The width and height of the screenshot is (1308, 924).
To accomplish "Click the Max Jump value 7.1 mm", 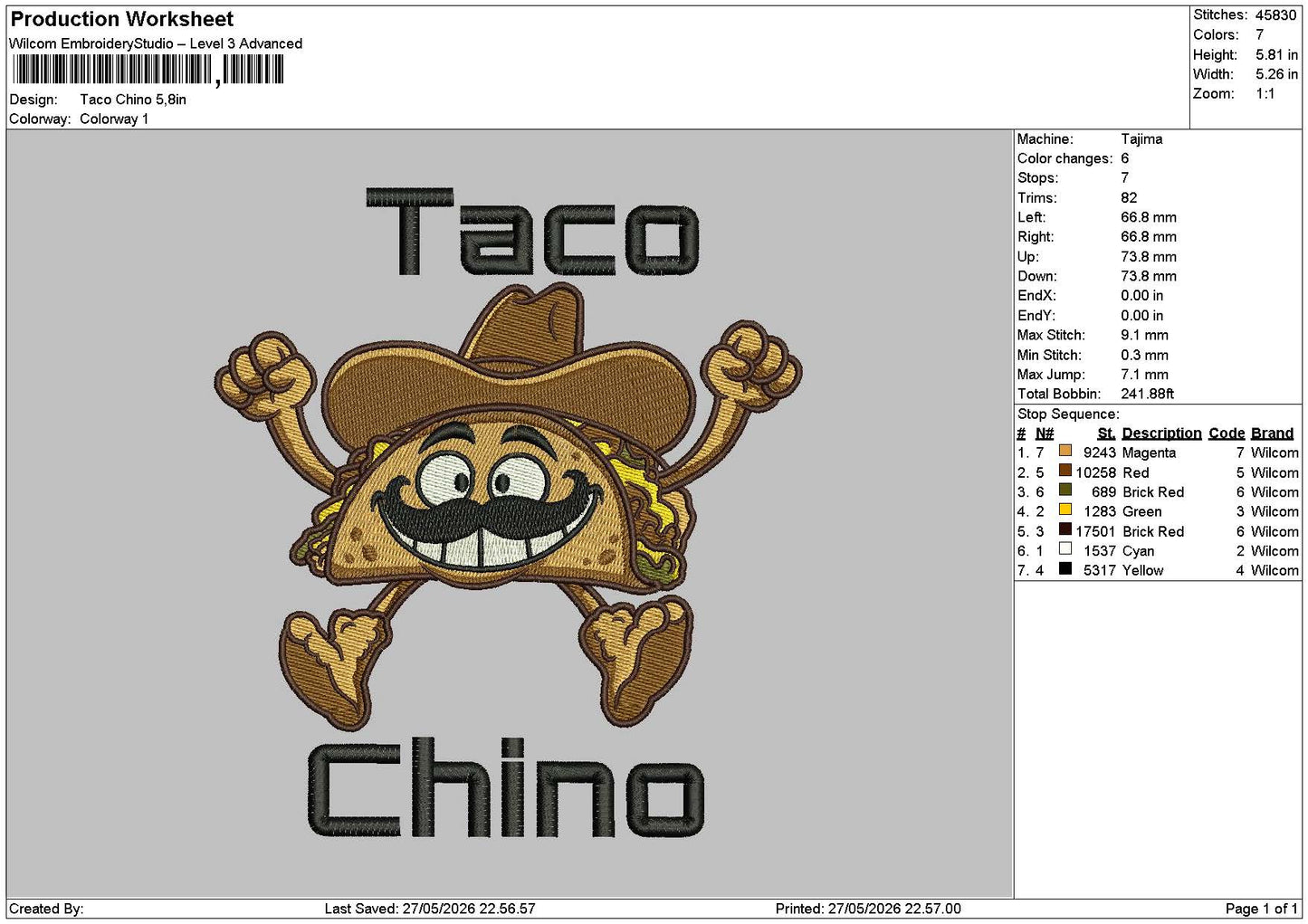I will pos(1144,375).
